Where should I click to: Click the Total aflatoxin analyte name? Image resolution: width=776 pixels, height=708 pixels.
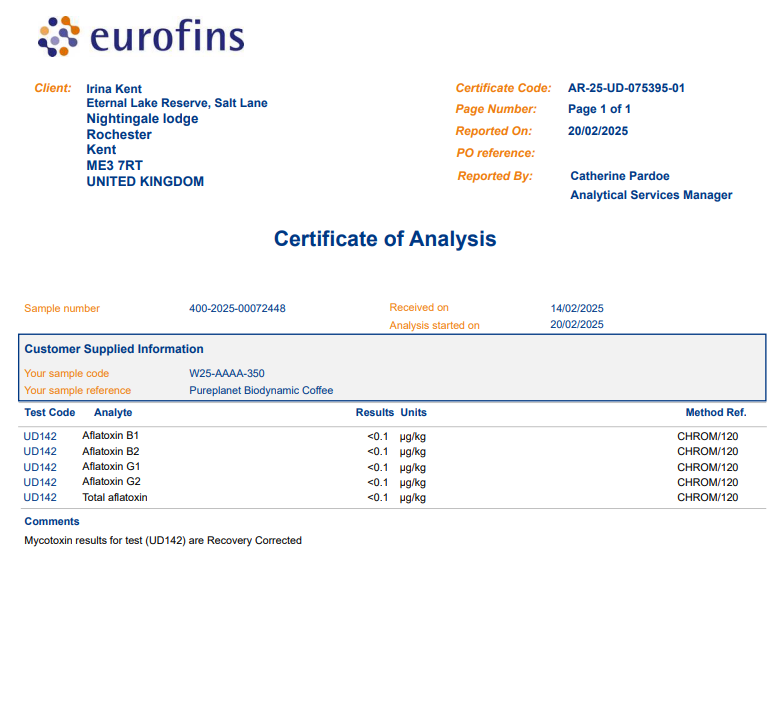pos(115,497)
